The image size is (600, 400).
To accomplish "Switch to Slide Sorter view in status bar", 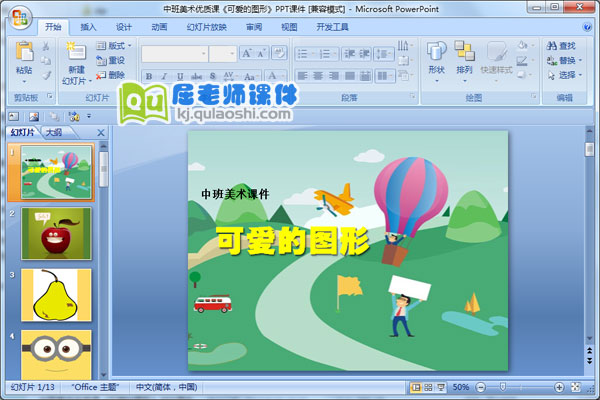I will click(428, 388).
